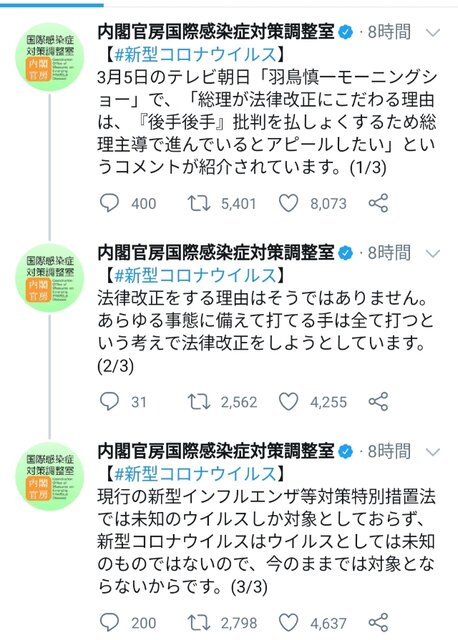Reply to the third tweet with 200 replies
458x640 pixels.
pos(109,622)
